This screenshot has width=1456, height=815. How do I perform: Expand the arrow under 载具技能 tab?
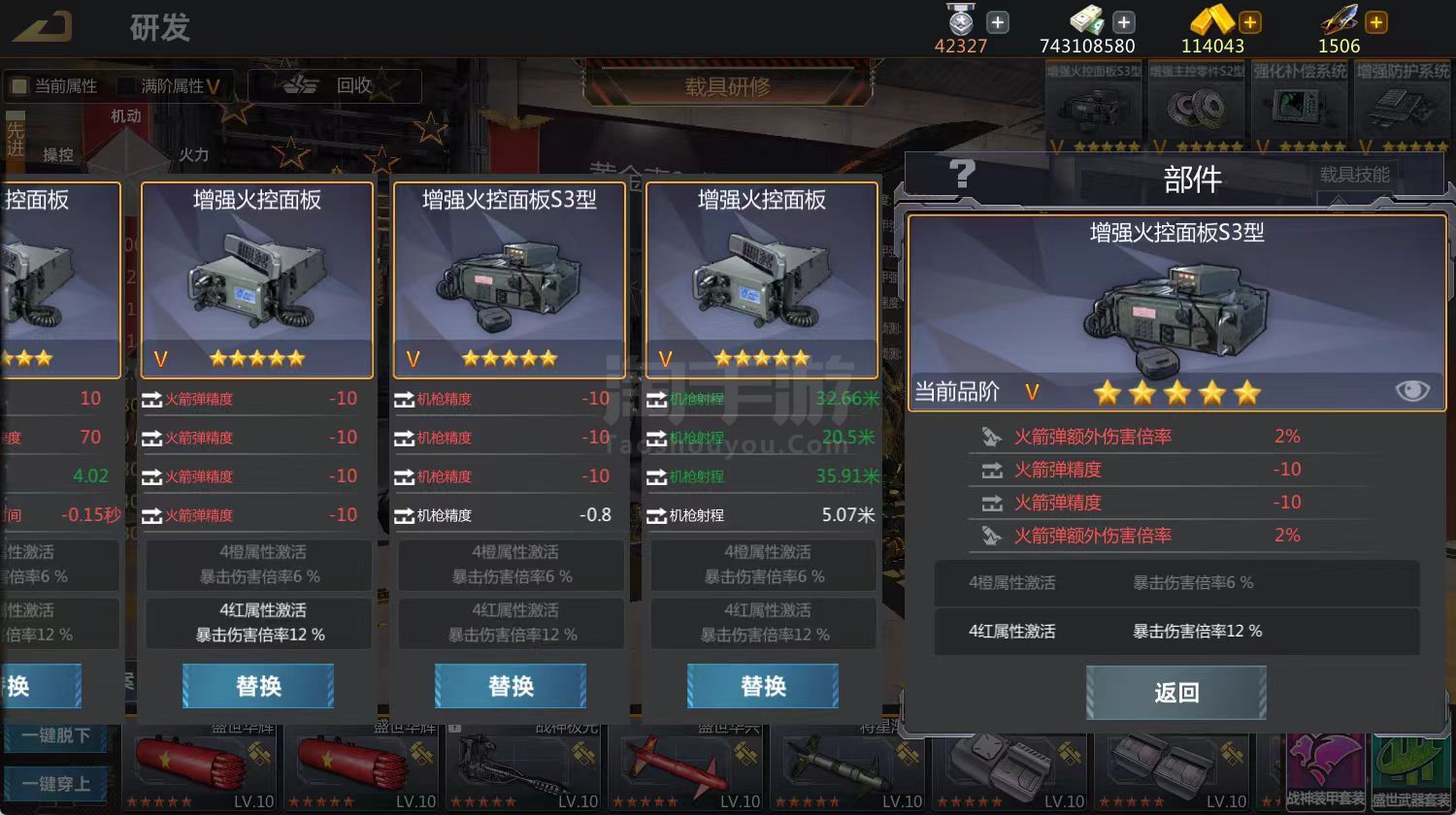1337,201
